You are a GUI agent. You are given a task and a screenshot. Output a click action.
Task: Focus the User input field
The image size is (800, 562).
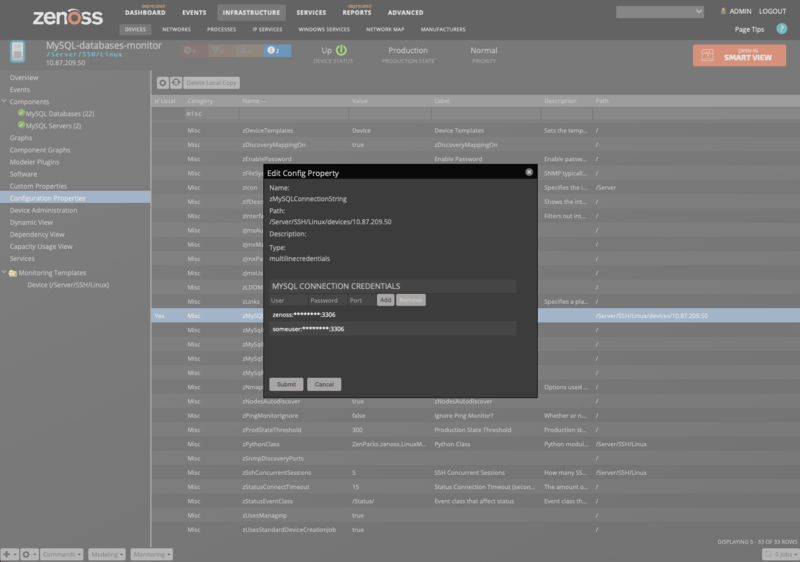(x=288, y=300)
